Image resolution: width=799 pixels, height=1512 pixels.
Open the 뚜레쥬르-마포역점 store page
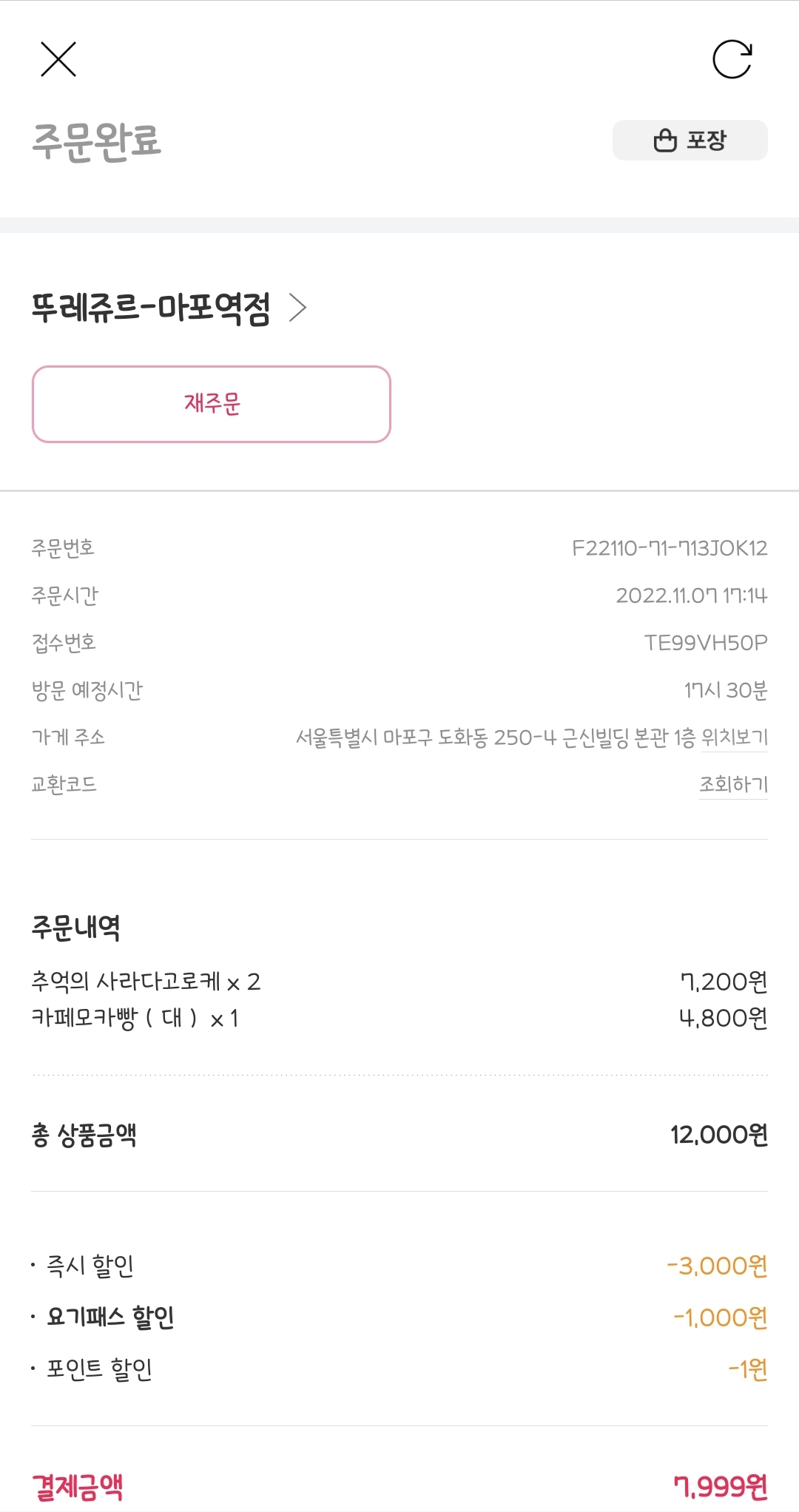(151, 308)
